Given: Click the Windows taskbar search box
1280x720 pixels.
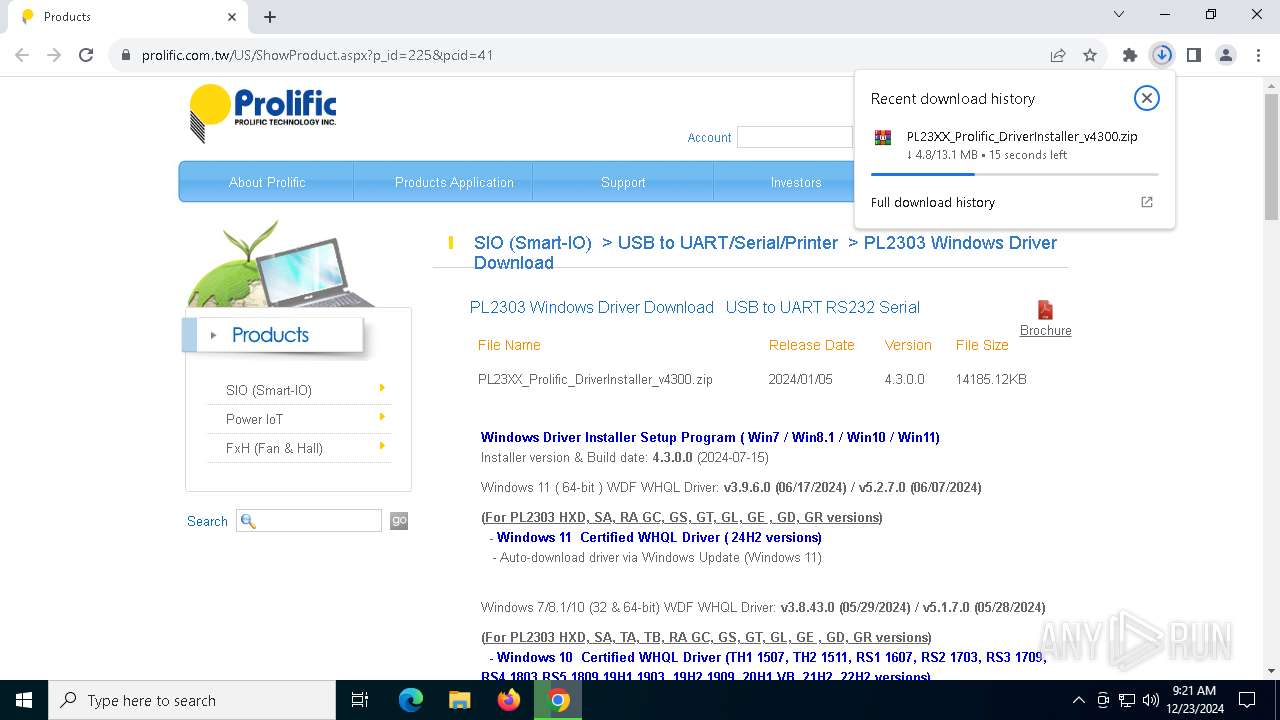Looking at the screenshot, I should click(192, 700).
